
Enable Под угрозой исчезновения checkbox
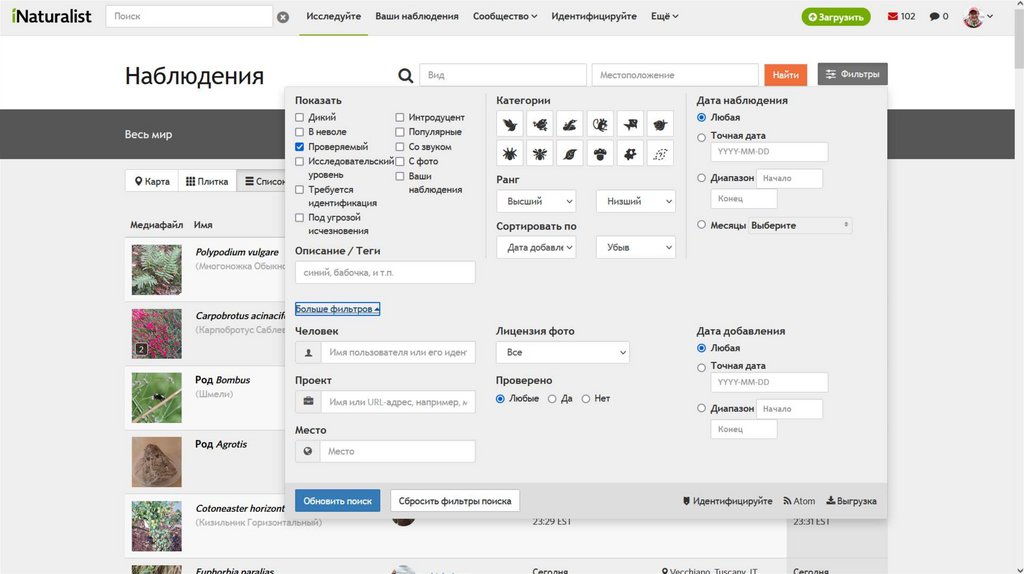(x=299, y=217)
